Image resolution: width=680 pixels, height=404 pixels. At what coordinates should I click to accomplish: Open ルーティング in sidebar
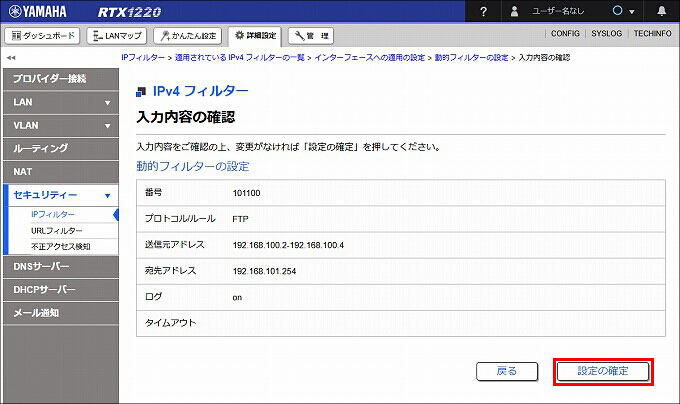click(61, 149)
